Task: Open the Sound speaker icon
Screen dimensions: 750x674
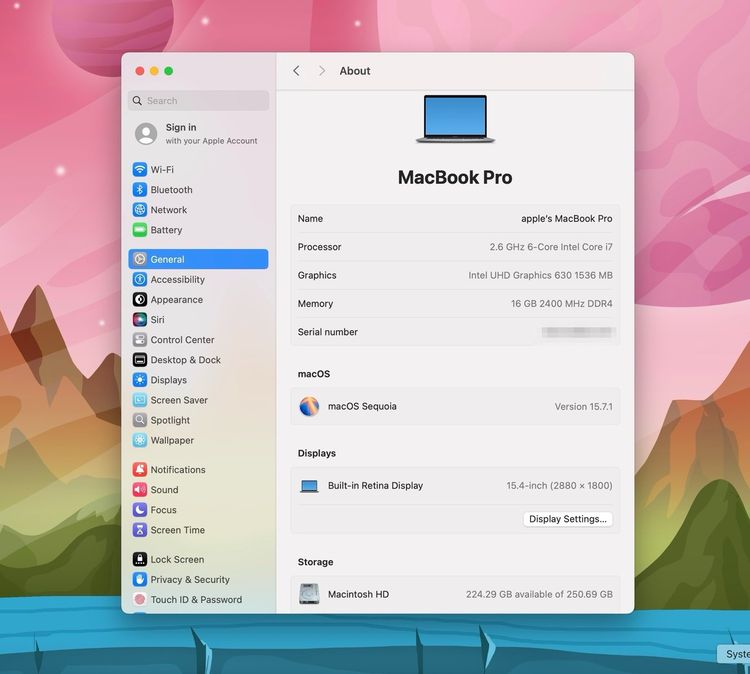Action: [x=140, y=490]
